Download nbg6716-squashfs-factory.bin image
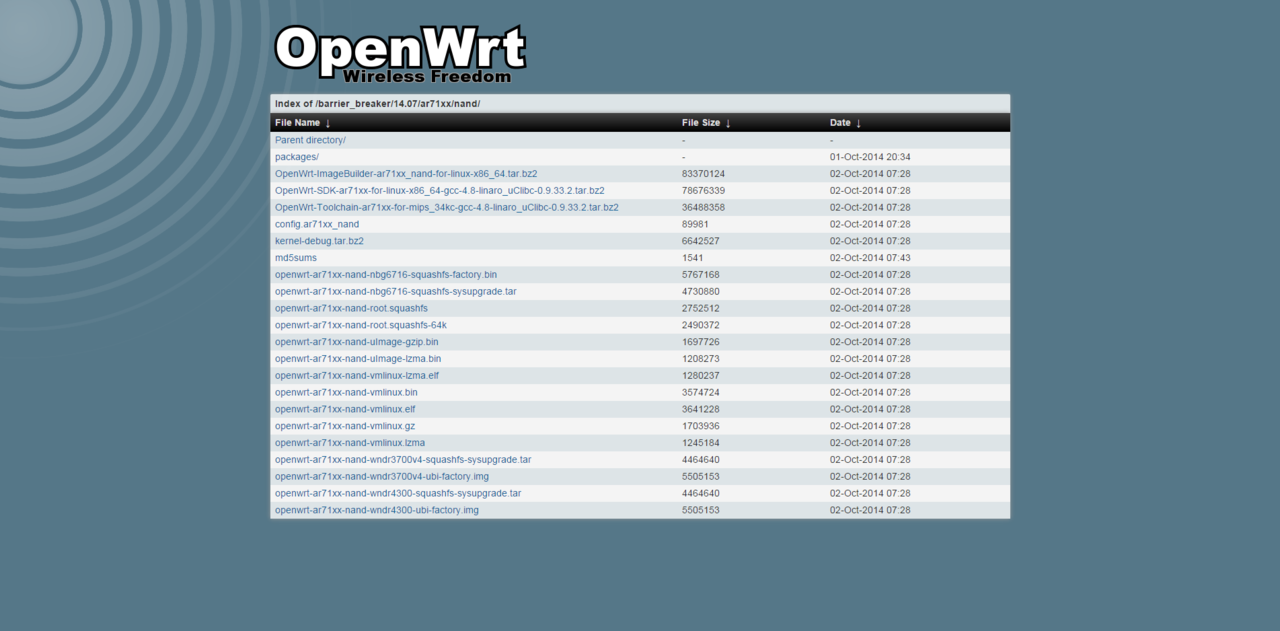Viewport: 1280px width, 631px height. click(x=386, y=275)
